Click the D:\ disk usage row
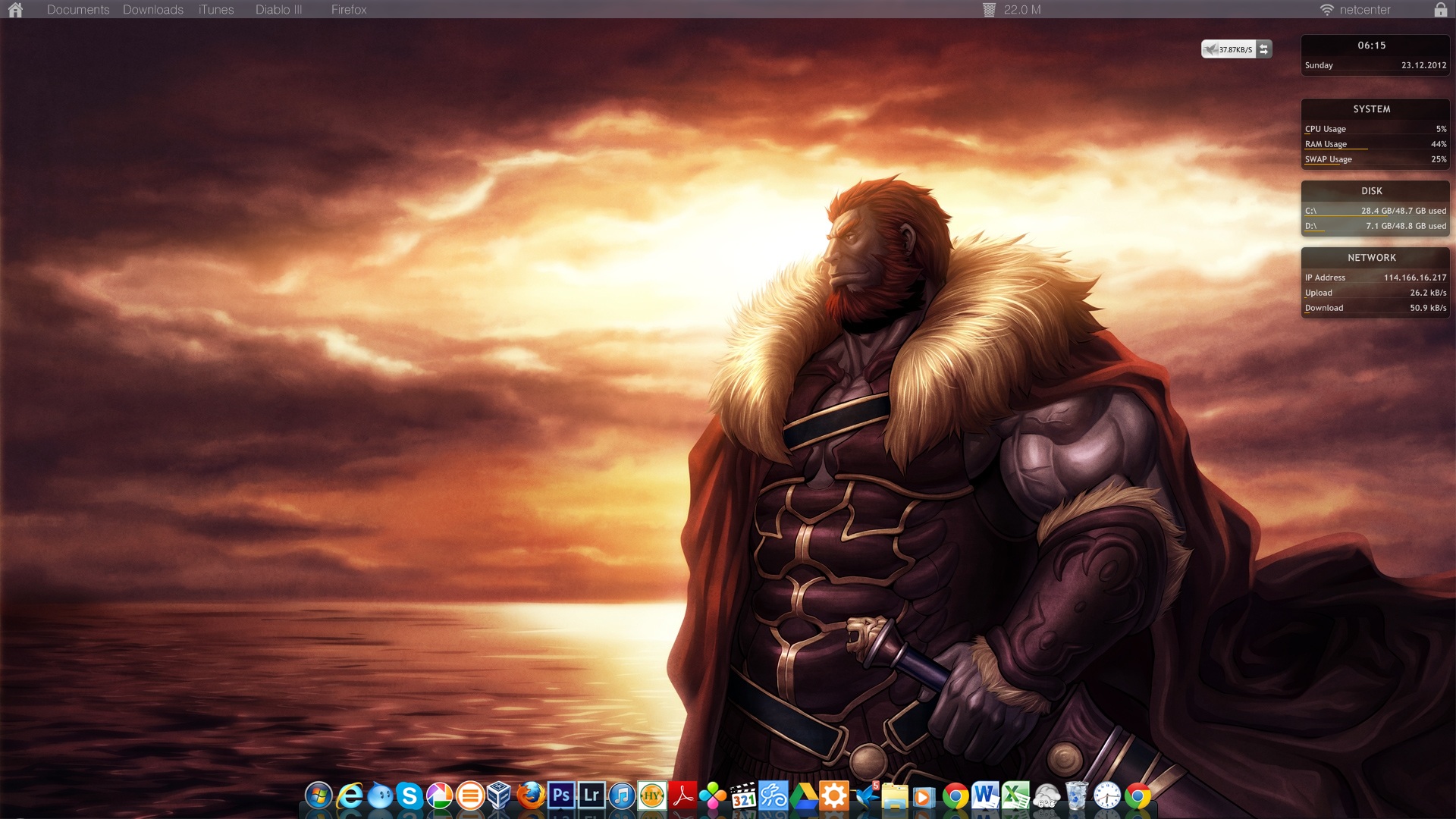1456x819 pixels. pyautogui.click(x=1376, y=226)
